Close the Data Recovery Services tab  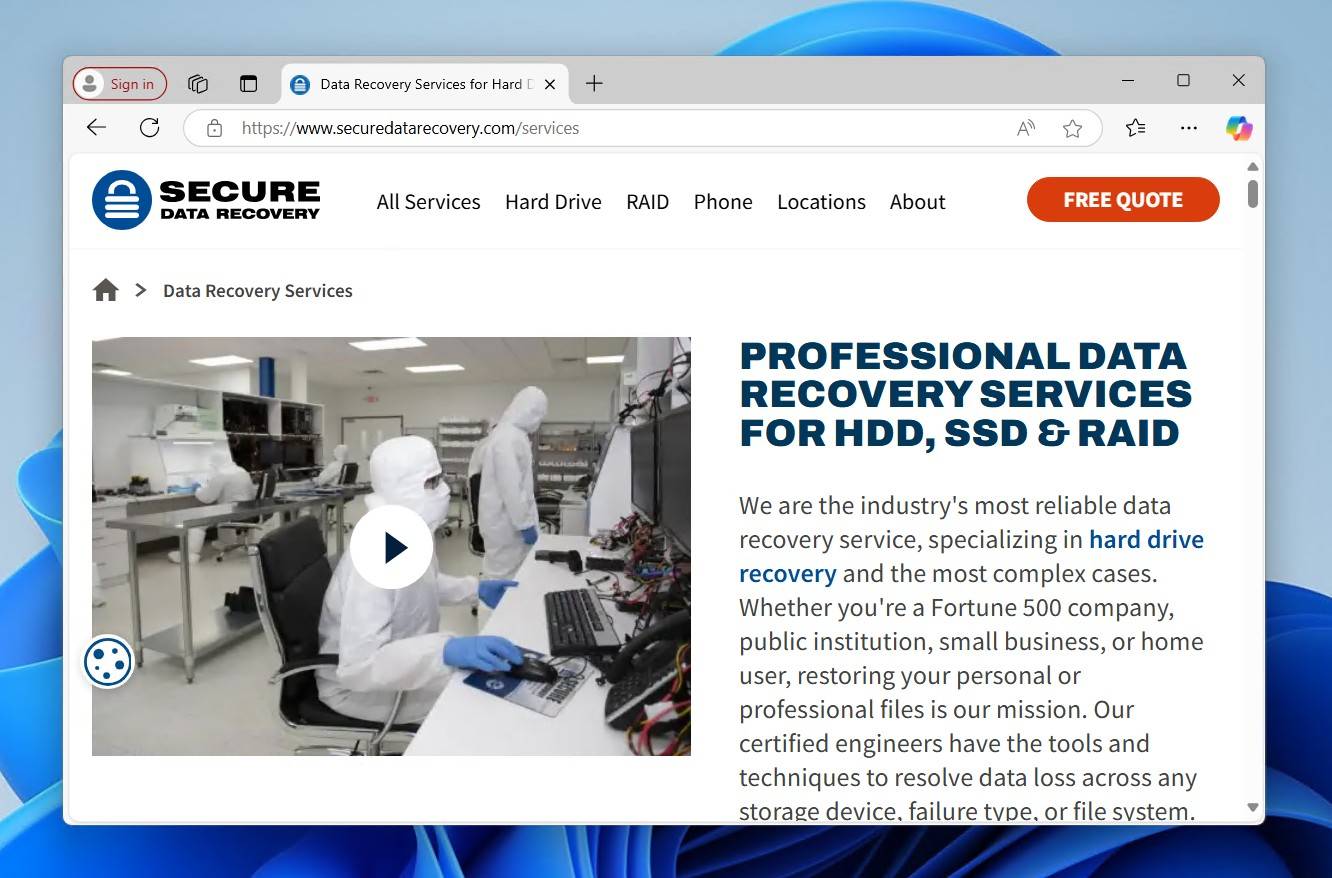[x=549, y=84]
